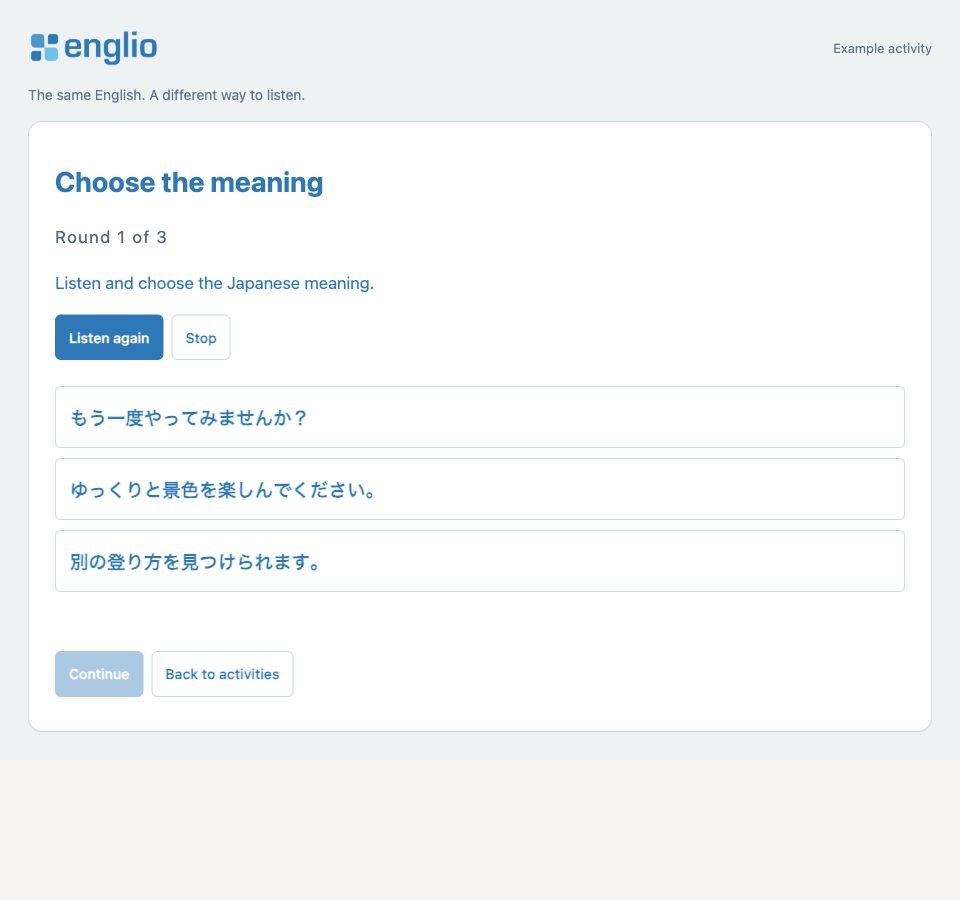Choose answer ゆっくりと景色を楽しんでください。
Screen dimensions: 960x900
pos(480,489)
